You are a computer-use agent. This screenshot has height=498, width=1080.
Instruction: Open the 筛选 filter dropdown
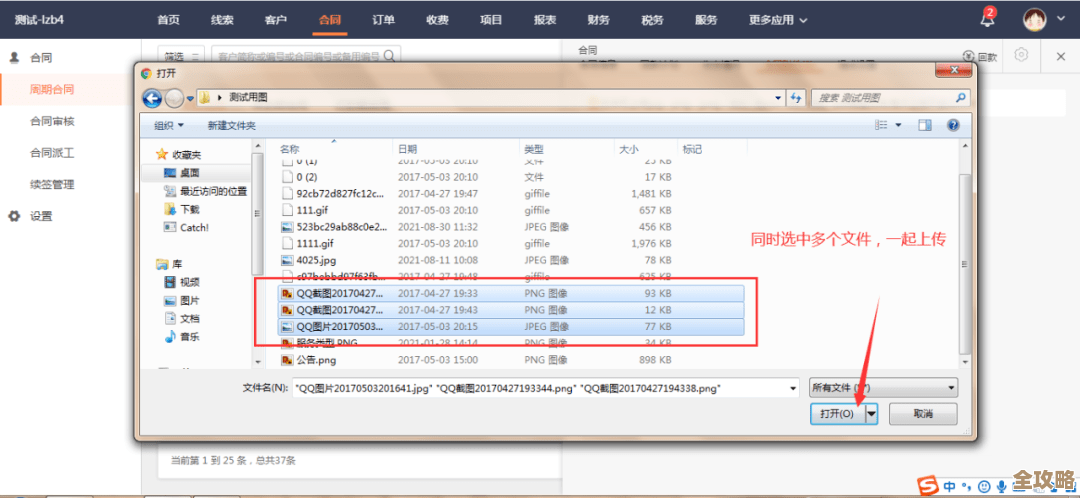182,56
